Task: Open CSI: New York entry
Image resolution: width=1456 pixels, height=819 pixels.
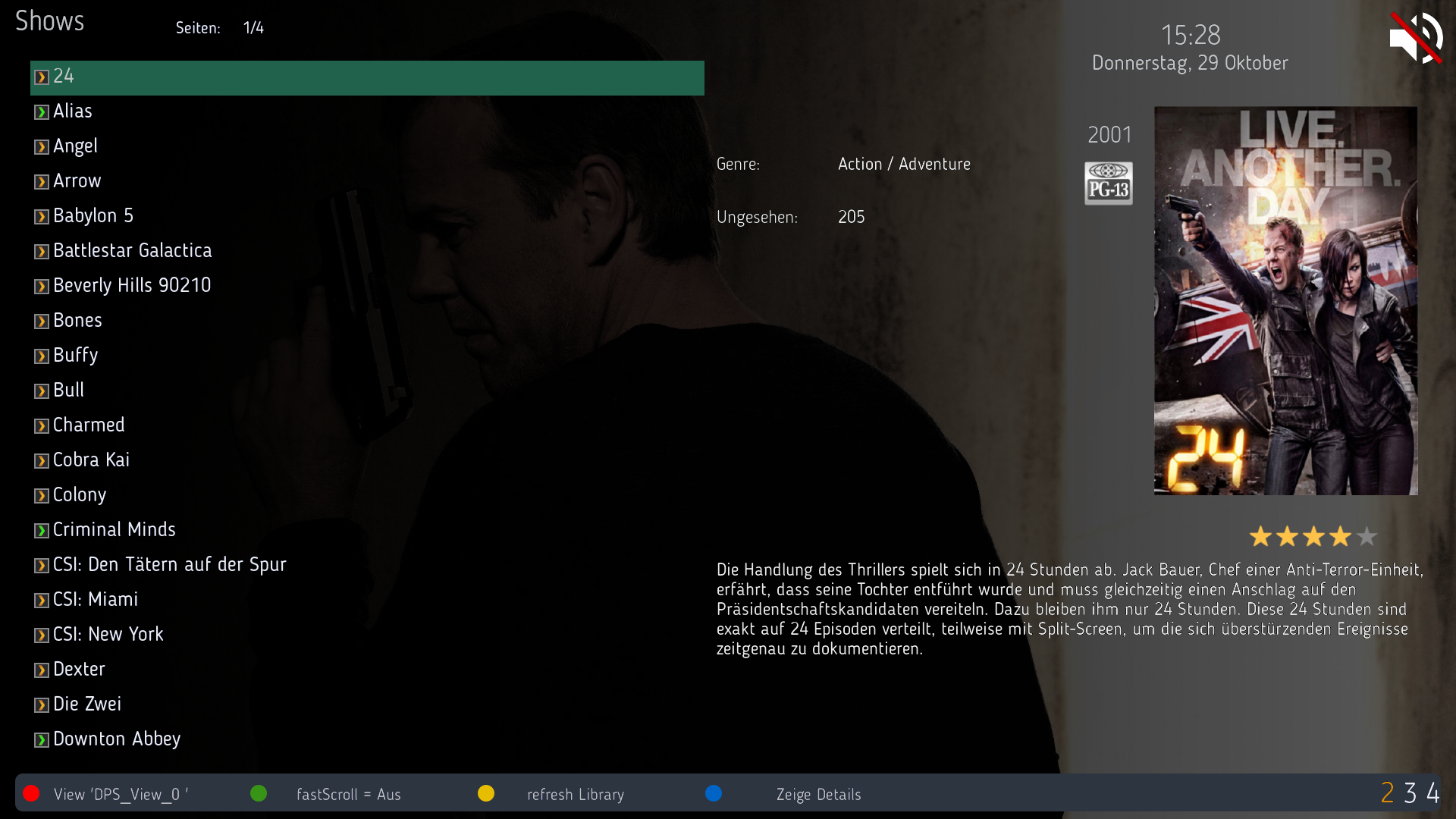Action: (367, 635)
